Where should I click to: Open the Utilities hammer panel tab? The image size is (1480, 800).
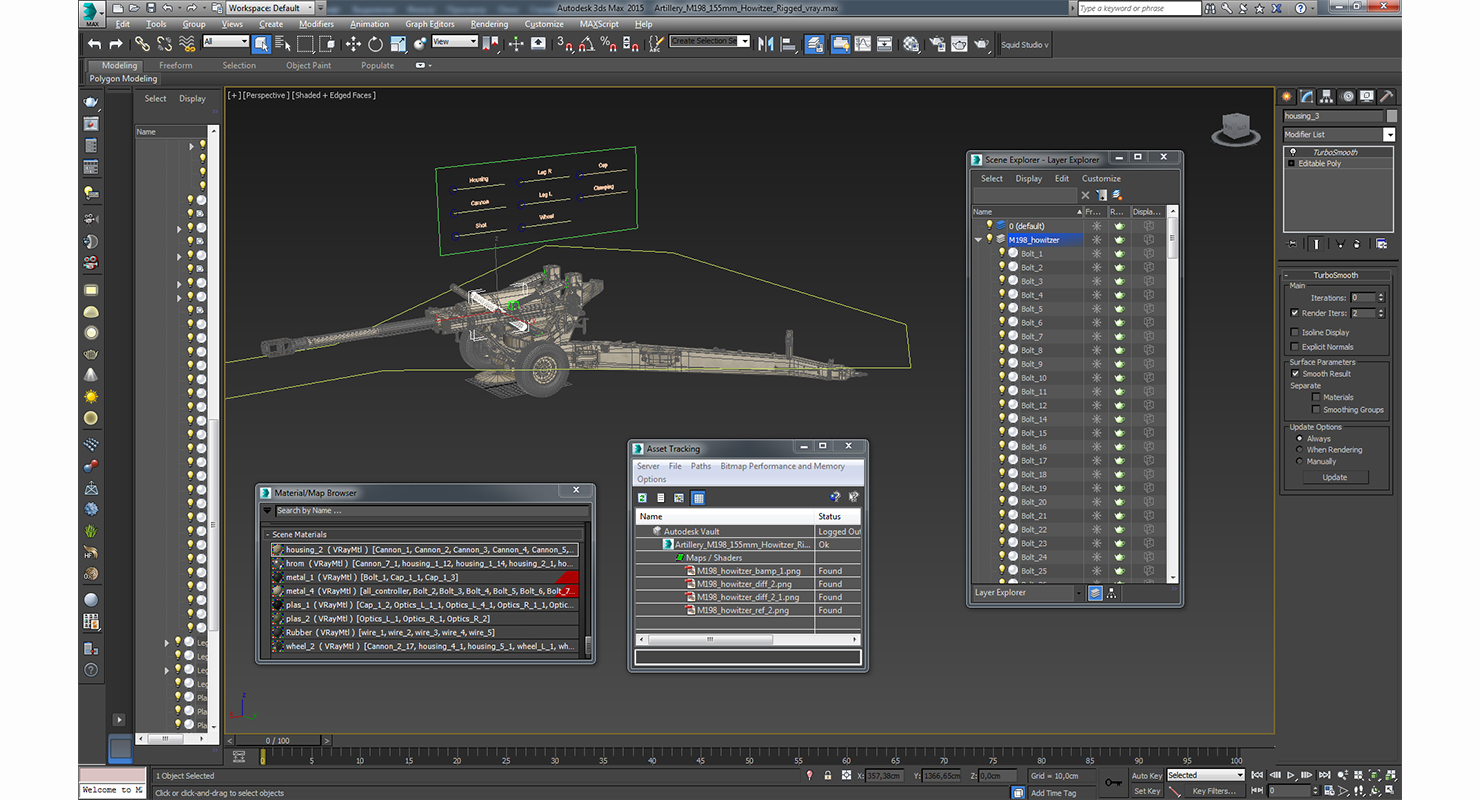pos(1386,96)
